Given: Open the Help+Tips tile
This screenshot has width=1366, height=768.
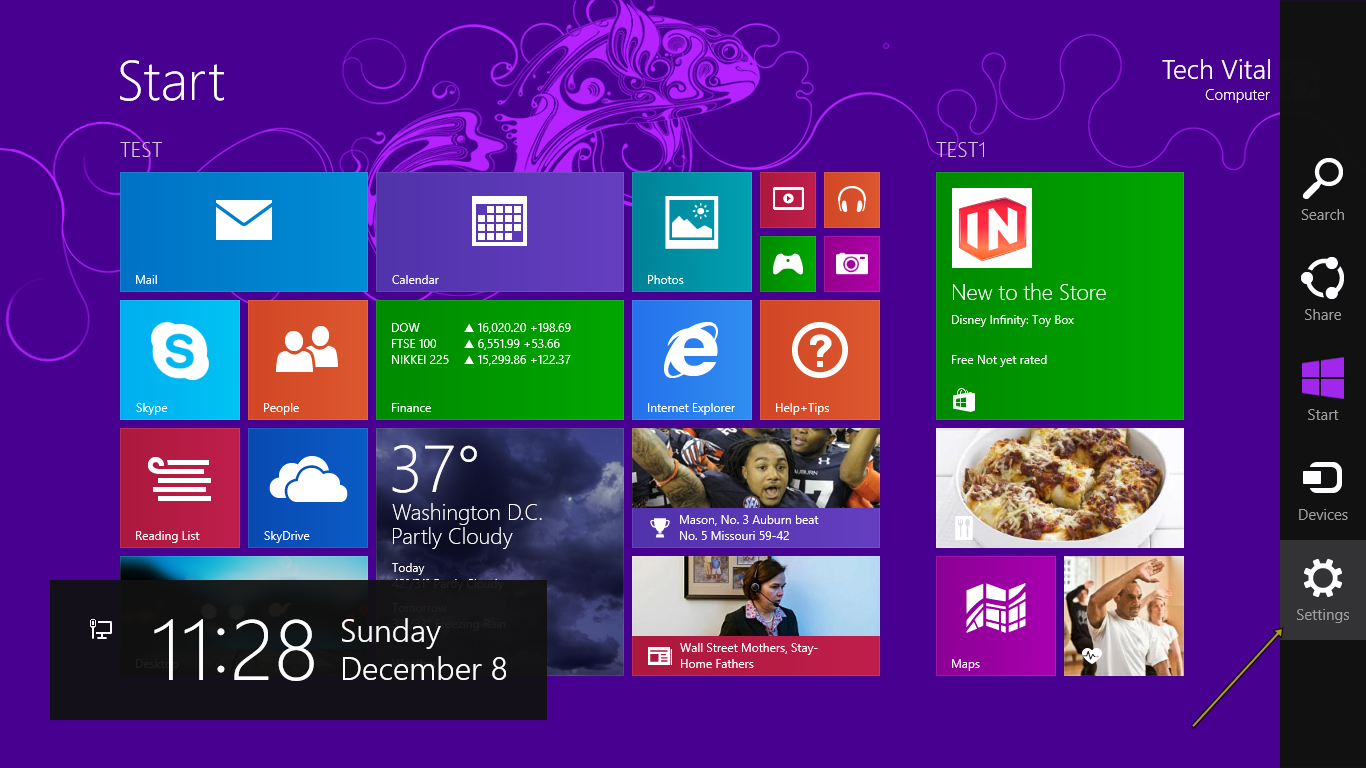Looking at the screenshot, I should click(x=819, y=360).
